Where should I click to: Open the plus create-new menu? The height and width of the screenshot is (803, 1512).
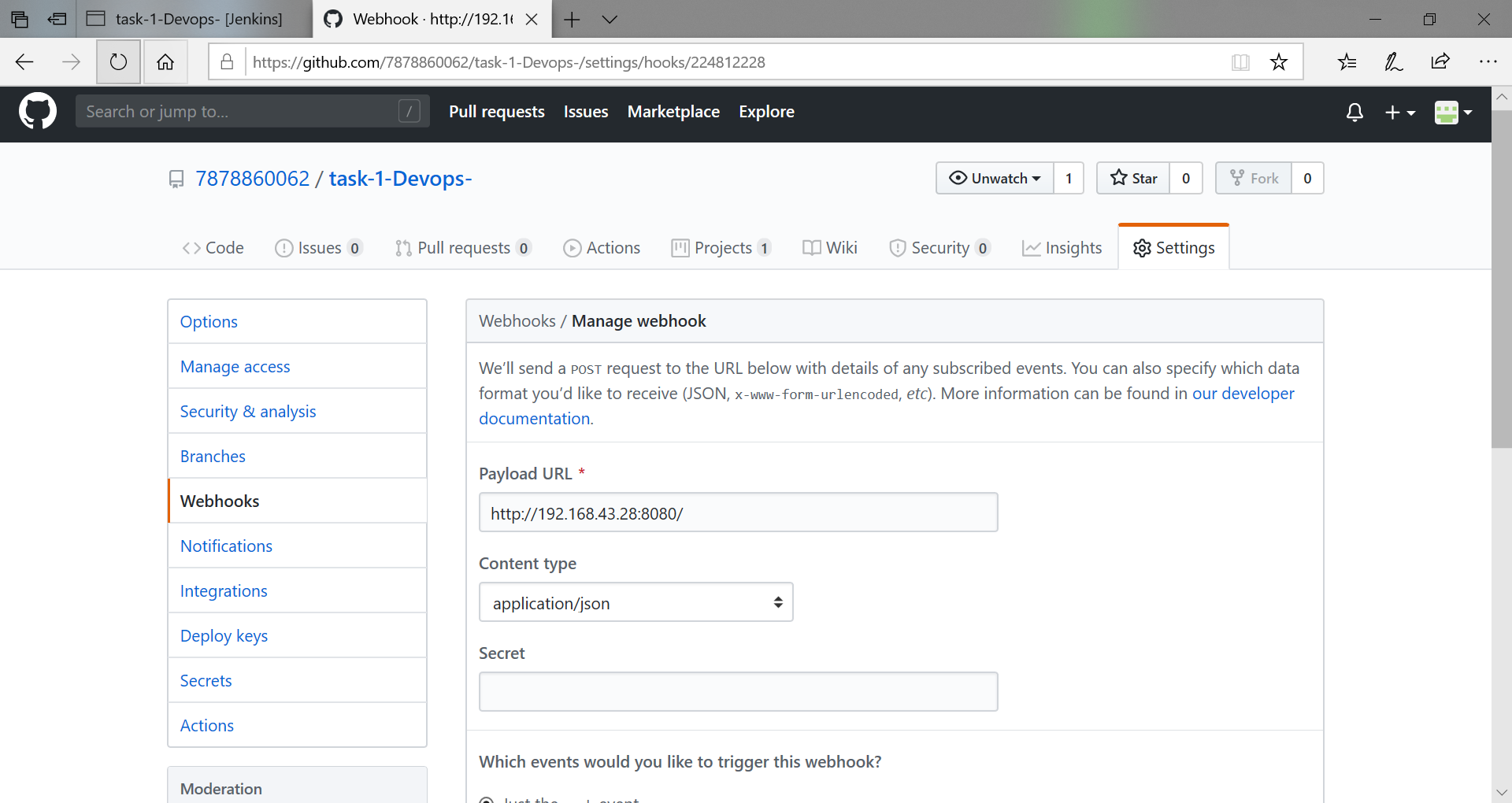pos(1399,113)
